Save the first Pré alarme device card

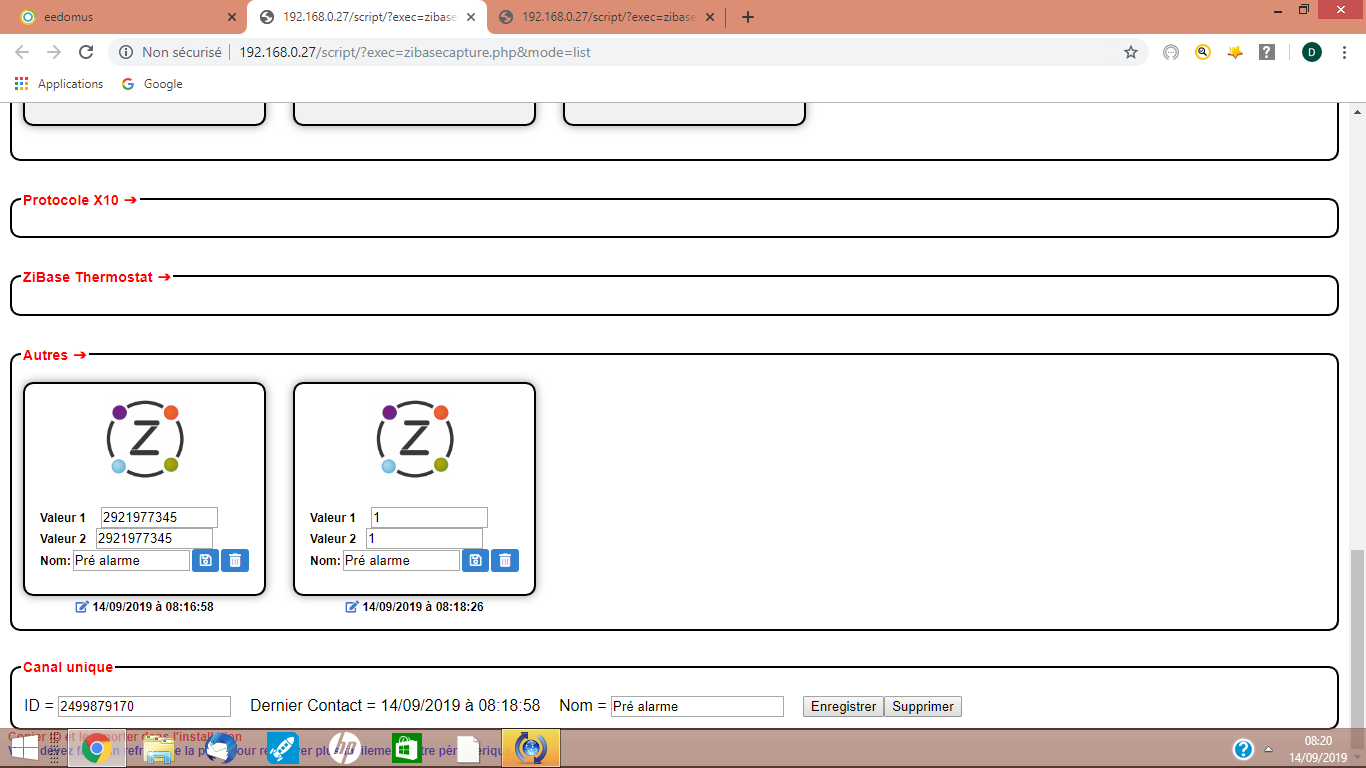pyautogui.click(x=205, y=561)
